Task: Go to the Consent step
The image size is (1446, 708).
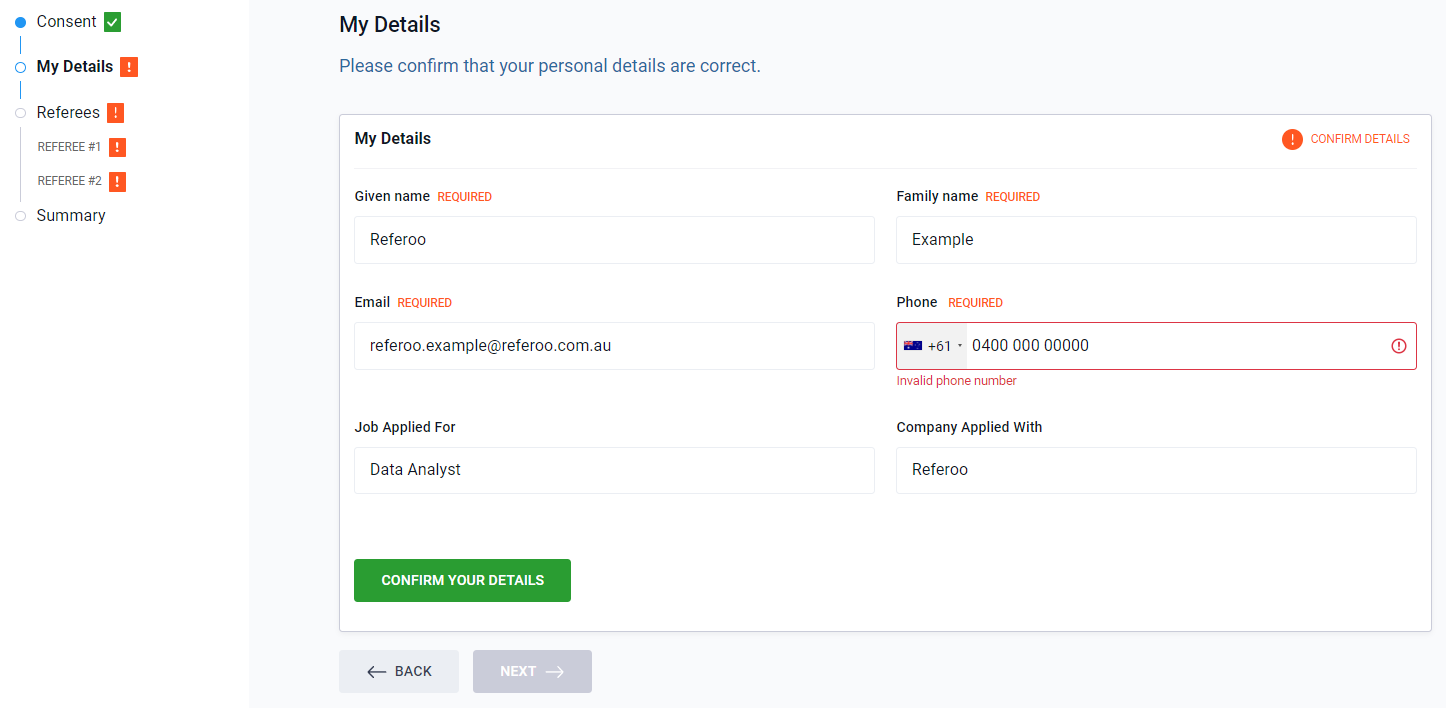Action: (66, 22)
